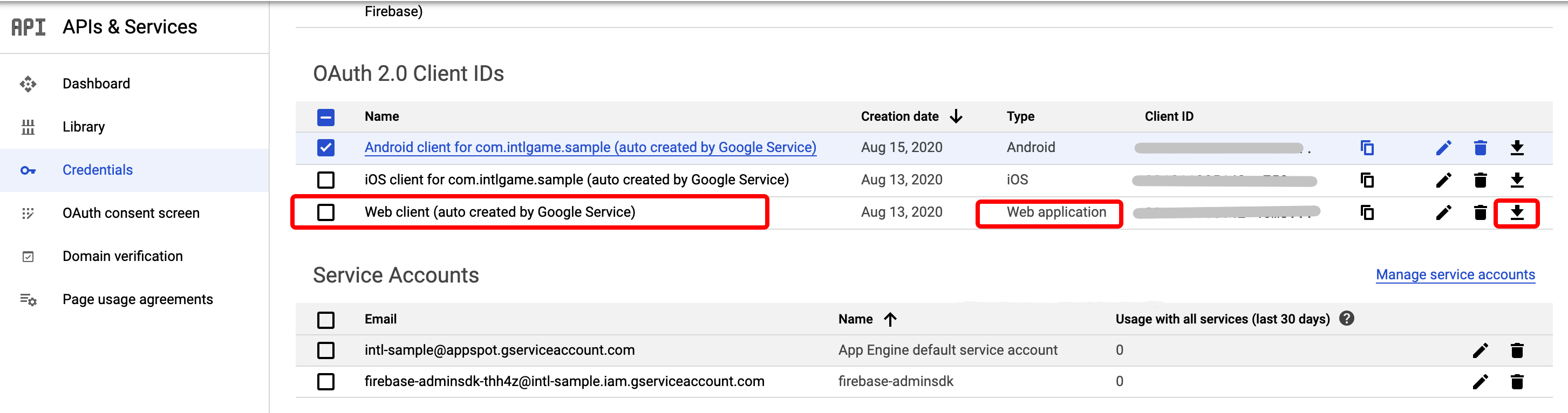Click Manage service accounts link

1455,275
